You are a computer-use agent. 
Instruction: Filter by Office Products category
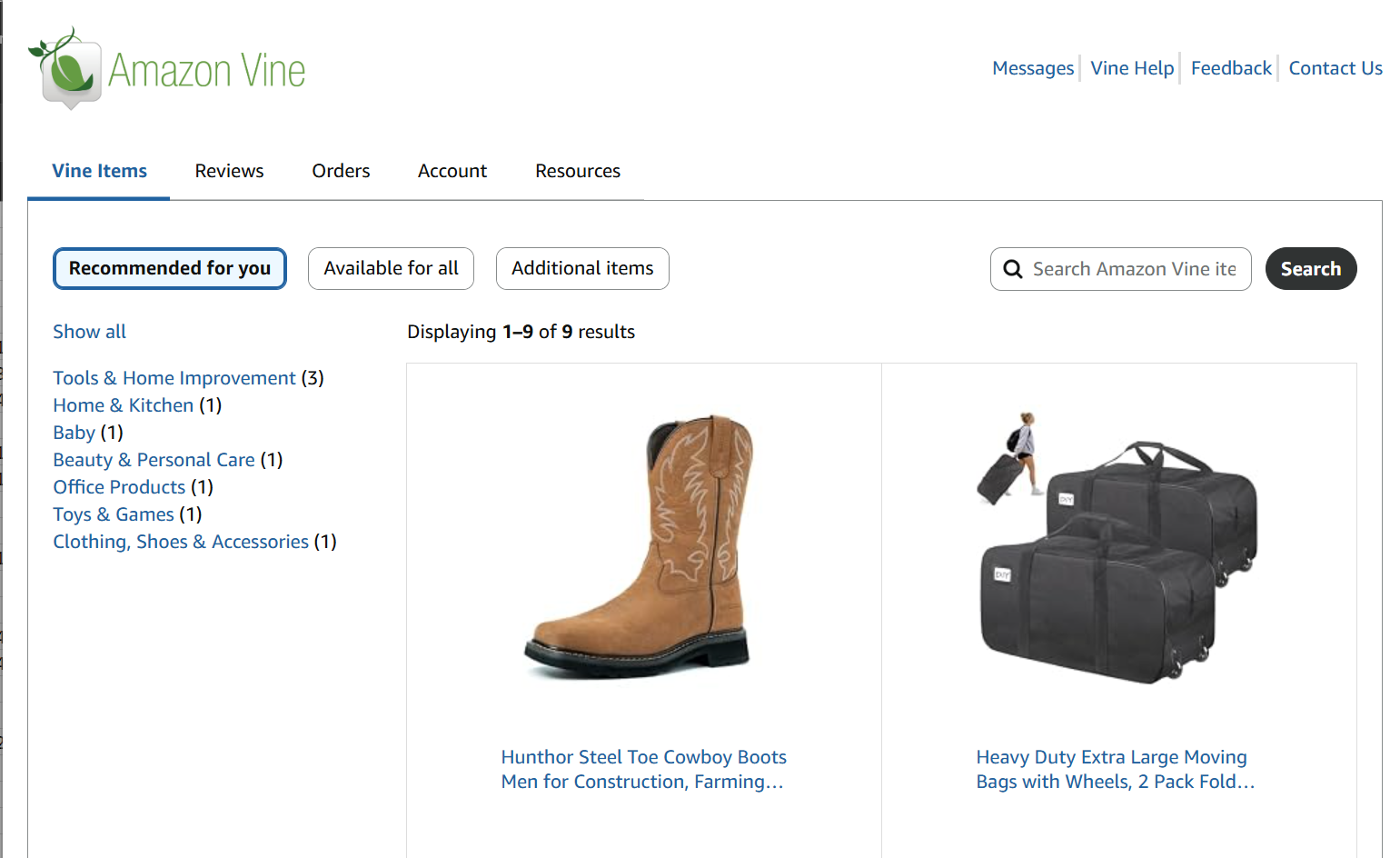(119, 487)
